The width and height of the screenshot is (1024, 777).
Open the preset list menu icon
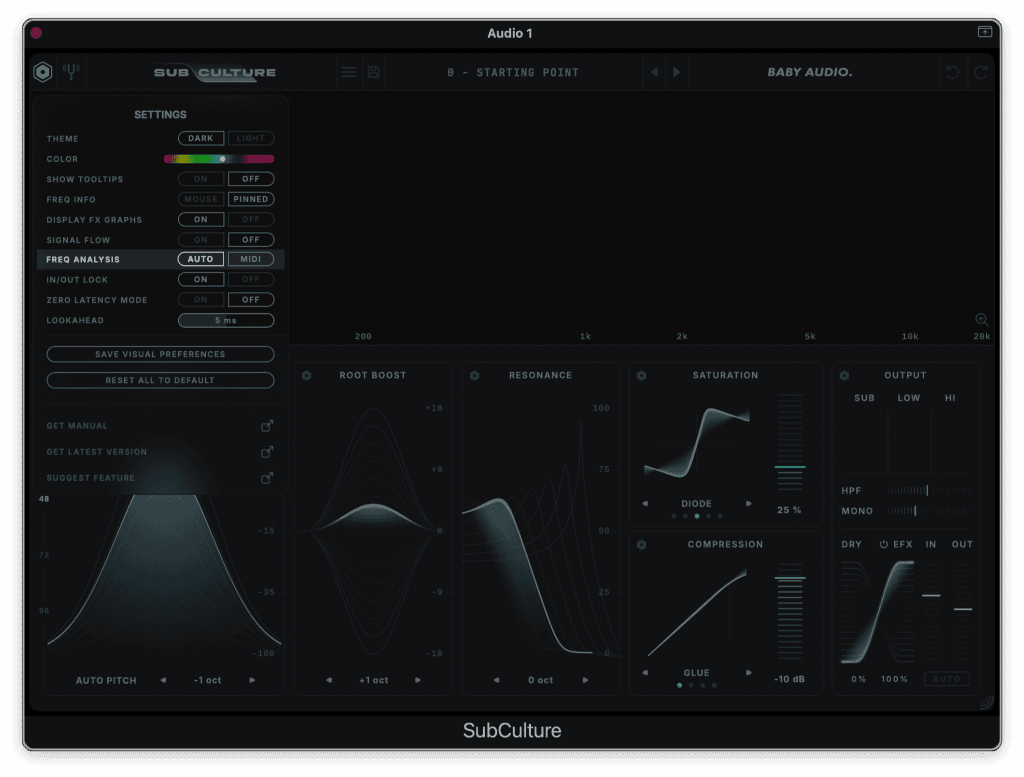[349, 72]
